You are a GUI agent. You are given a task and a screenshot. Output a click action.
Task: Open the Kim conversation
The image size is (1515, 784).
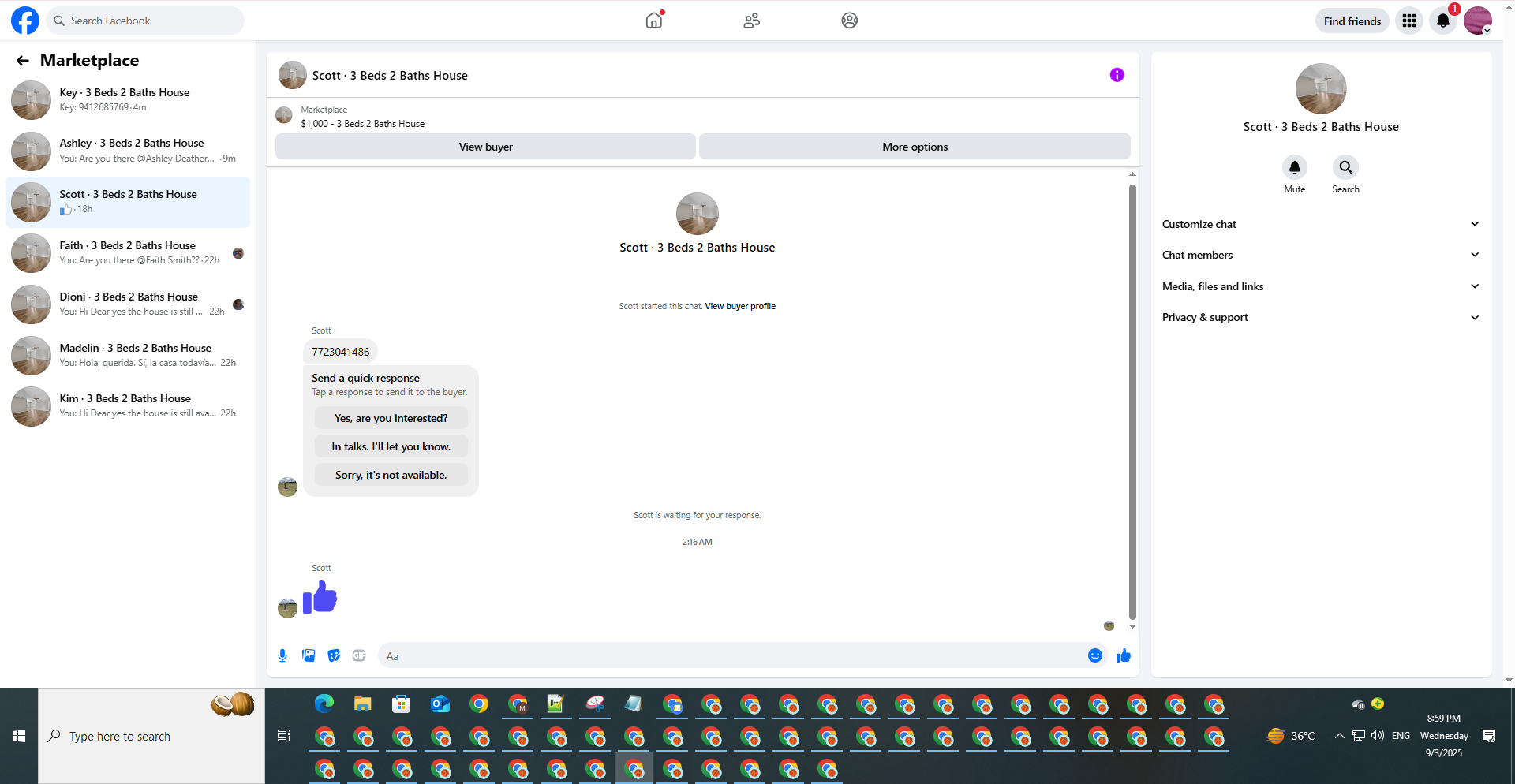coord(128,406)
